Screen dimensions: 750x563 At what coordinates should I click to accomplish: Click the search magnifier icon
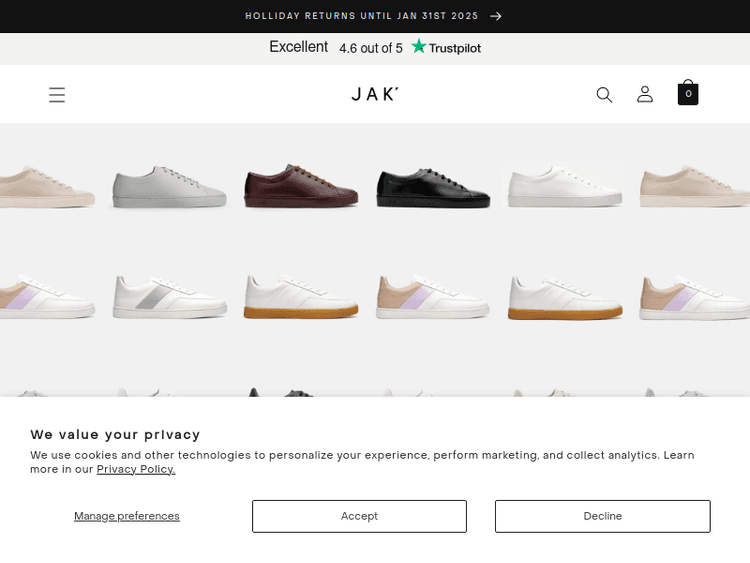tap(604, 95)
